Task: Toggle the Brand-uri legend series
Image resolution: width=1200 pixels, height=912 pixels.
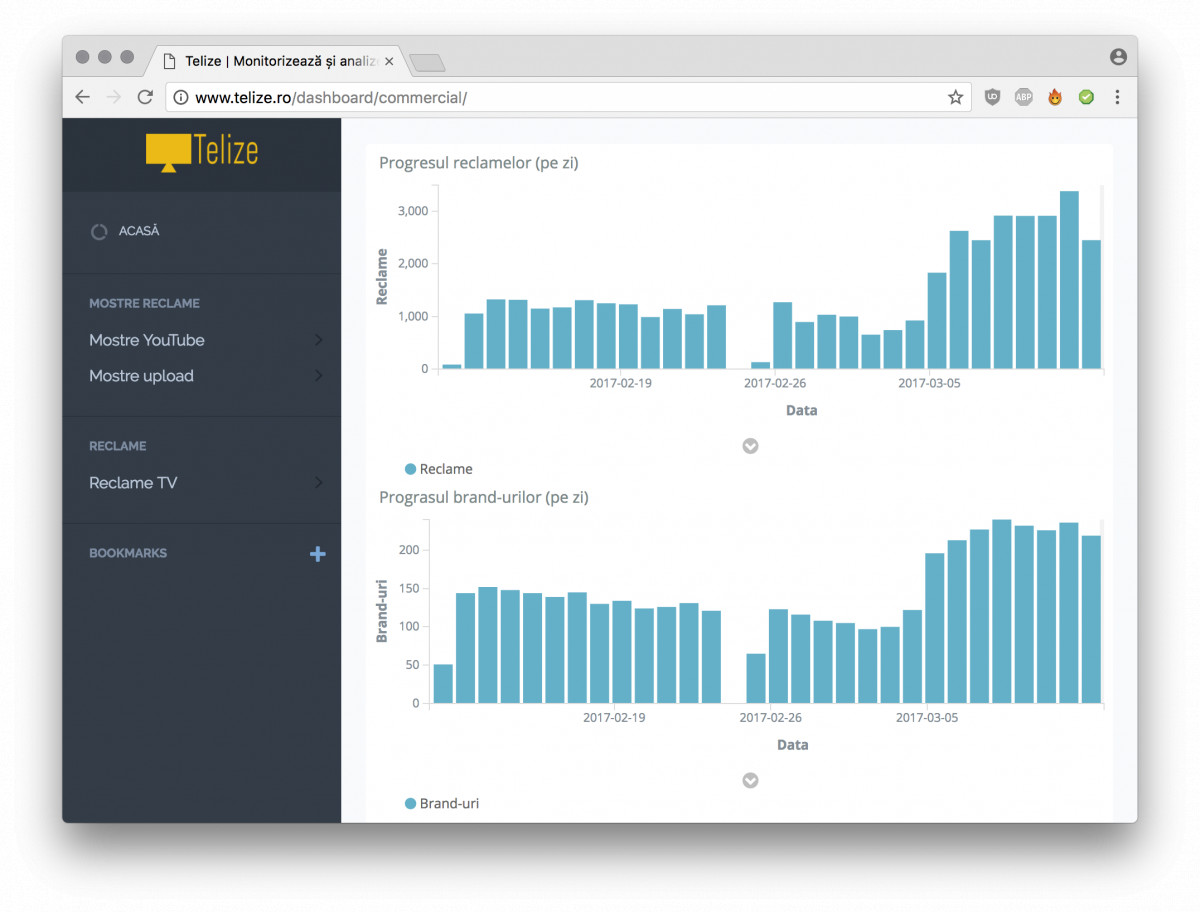Action: point(442,803)
